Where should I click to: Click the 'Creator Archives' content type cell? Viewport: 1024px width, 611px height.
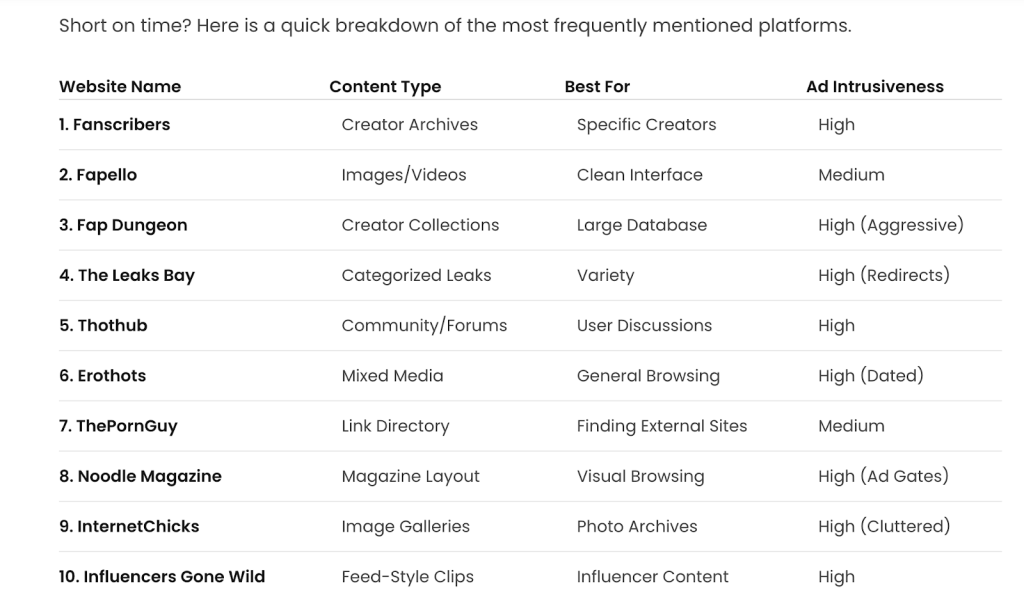[x=409, y=125]
